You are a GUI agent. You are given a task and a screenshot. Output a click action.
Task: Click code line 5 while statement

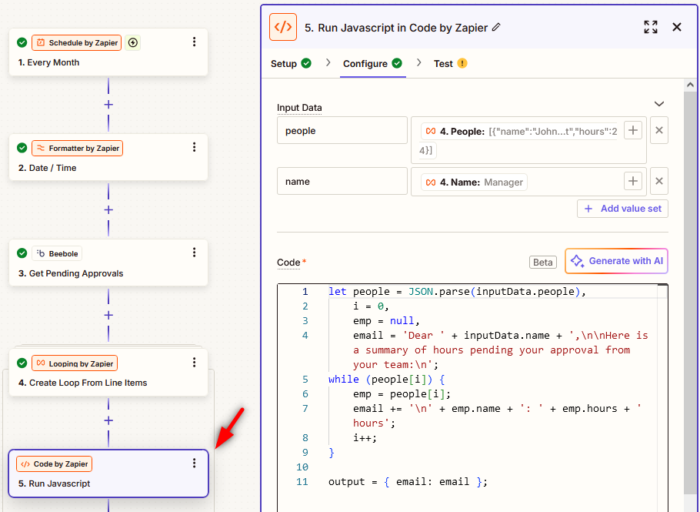(x=387, y=379)
